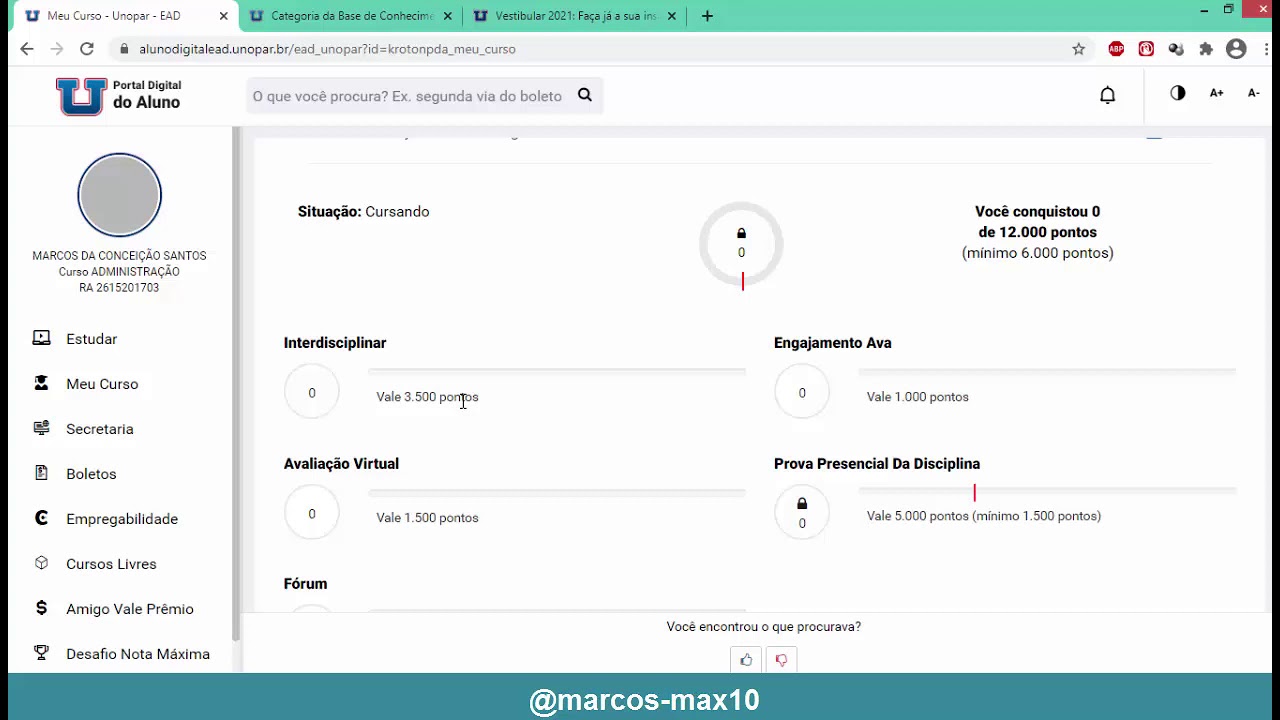
Task: Open the notifications bell
Action: pyautogui.click(x=1107, y=95)
